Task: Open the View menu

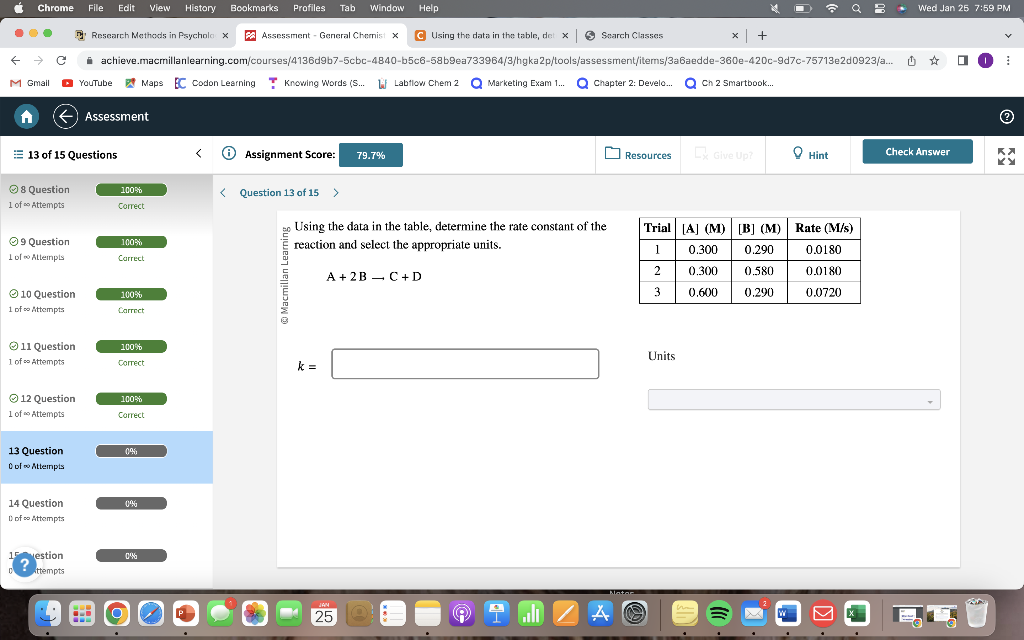Action: [x=159, y=8]
